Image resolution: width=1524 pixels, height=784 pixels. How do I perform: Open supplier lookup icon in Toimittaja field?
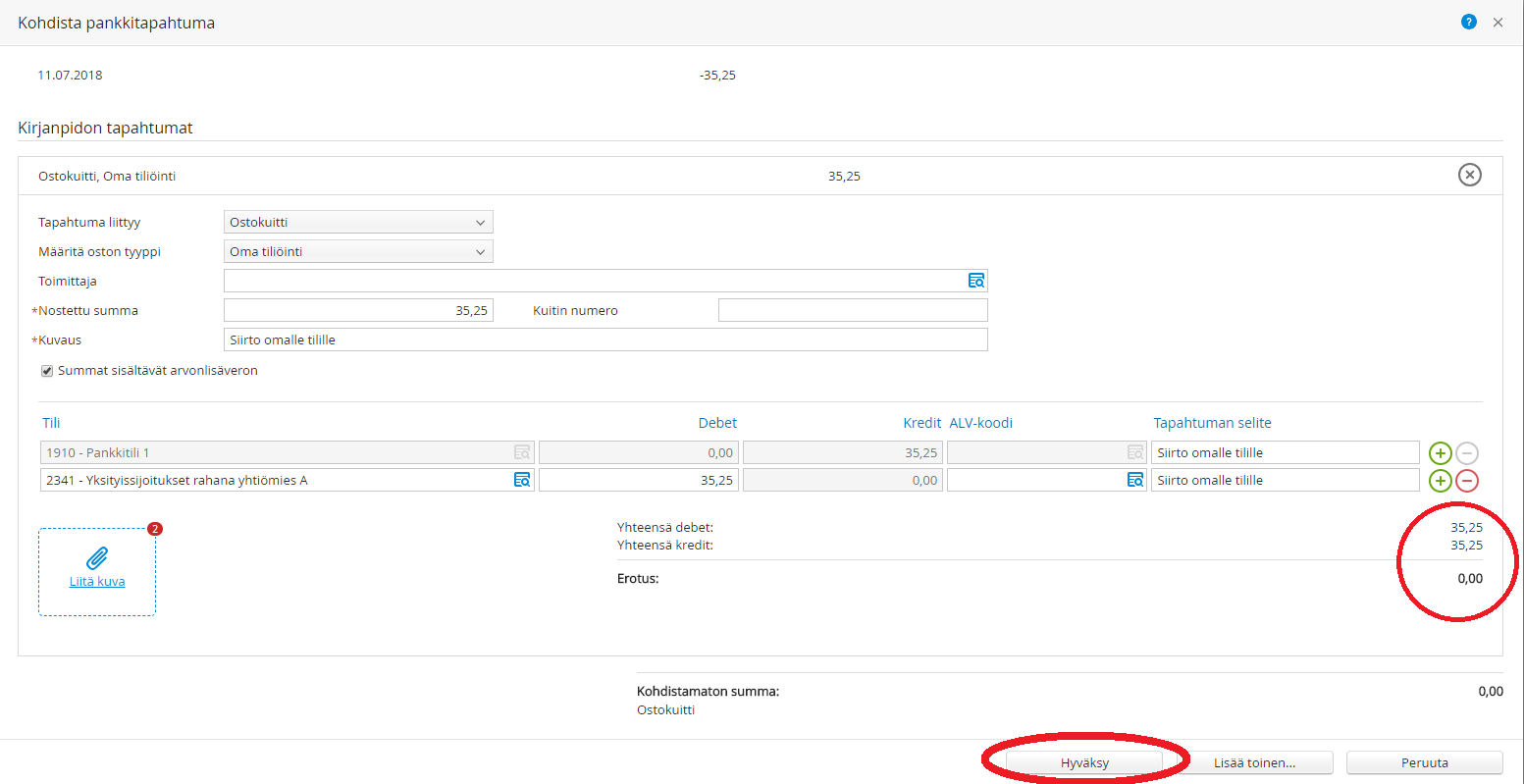point(976,281)
